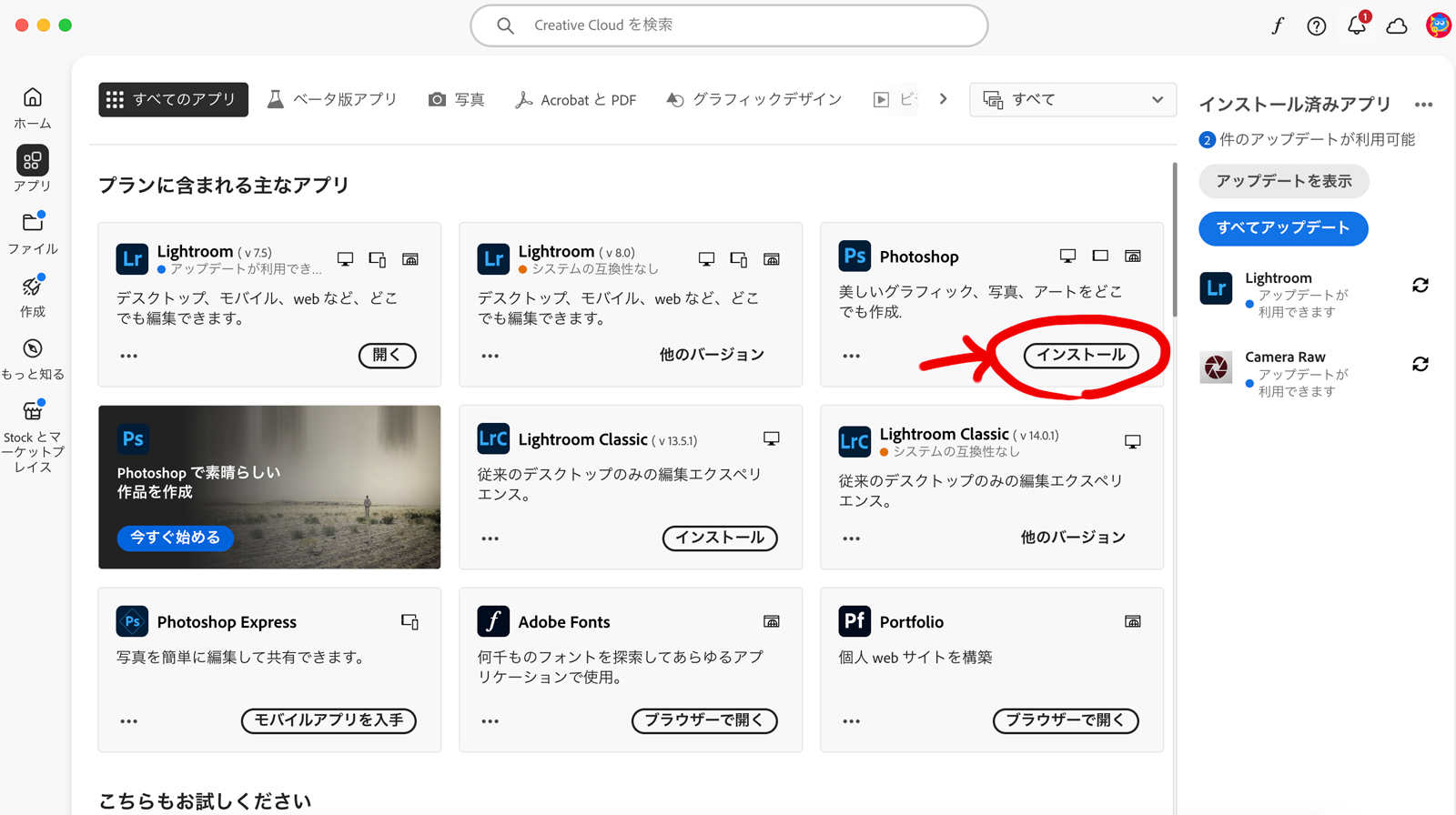1456x815 pixels.
Task: Click update refresh icon for installed Lightroom
Action: click(x=1421, y=286)
